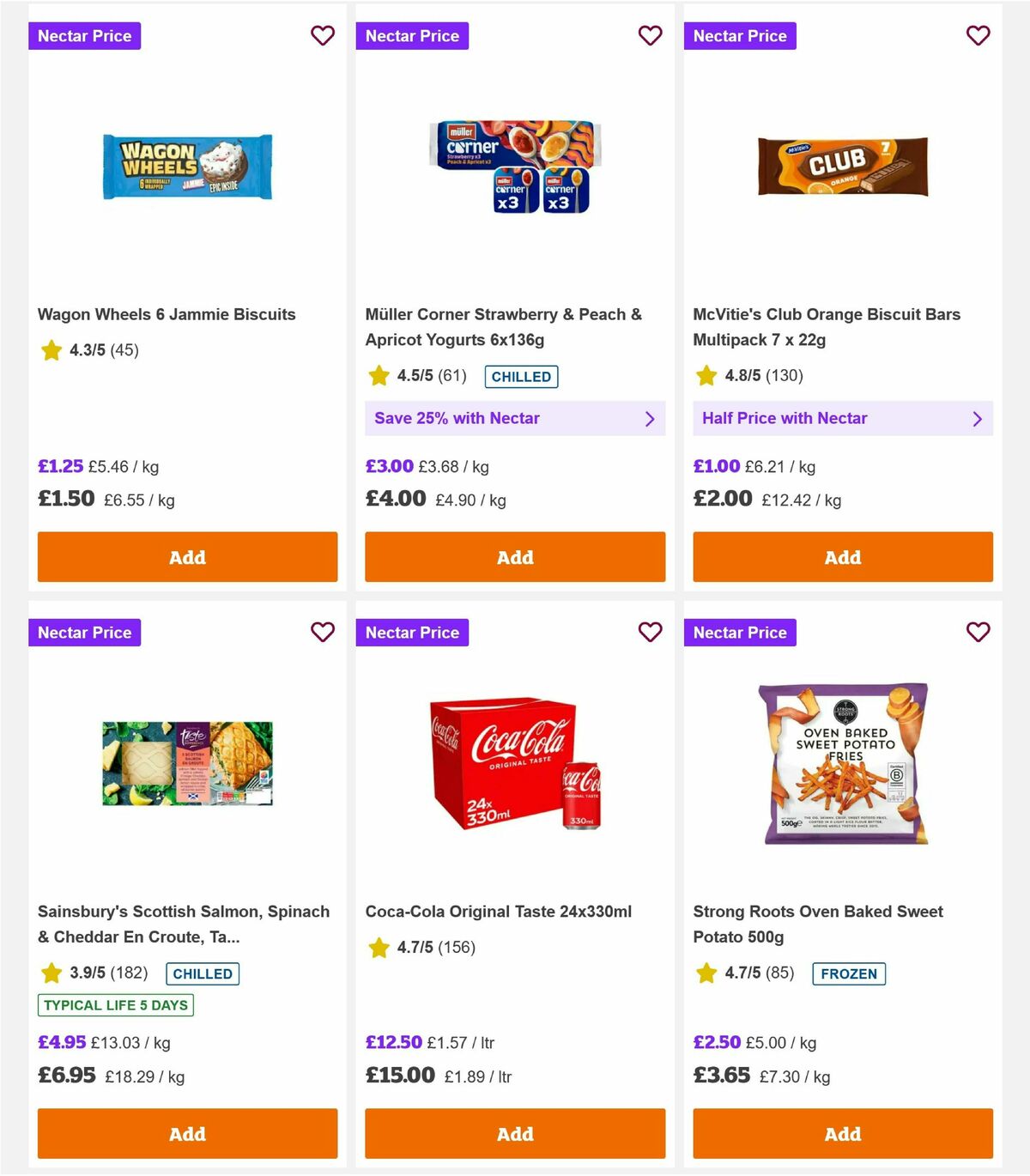Screen dimensions: 1030x1176
Task: Click the heart on Müller Corner Yogurts
Action: (651, 36)
